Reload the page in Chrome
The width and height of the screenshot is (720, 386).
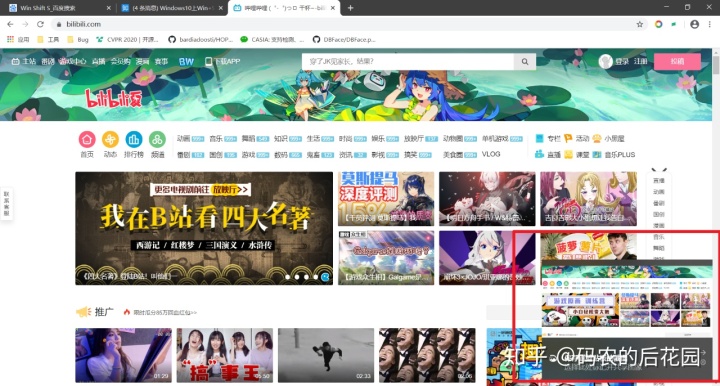coord(40,24)
